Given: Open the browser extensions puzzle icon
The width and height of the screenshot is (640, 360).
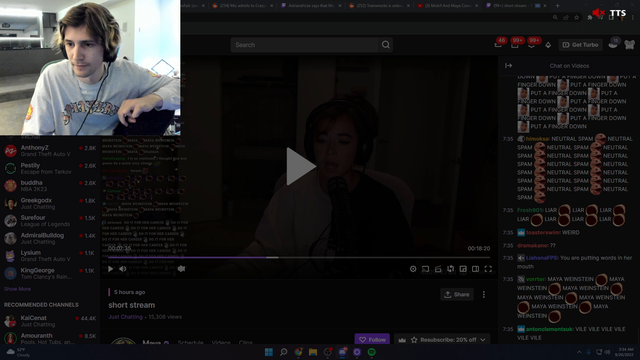Looking at the screenshot, I should [589, 18].
